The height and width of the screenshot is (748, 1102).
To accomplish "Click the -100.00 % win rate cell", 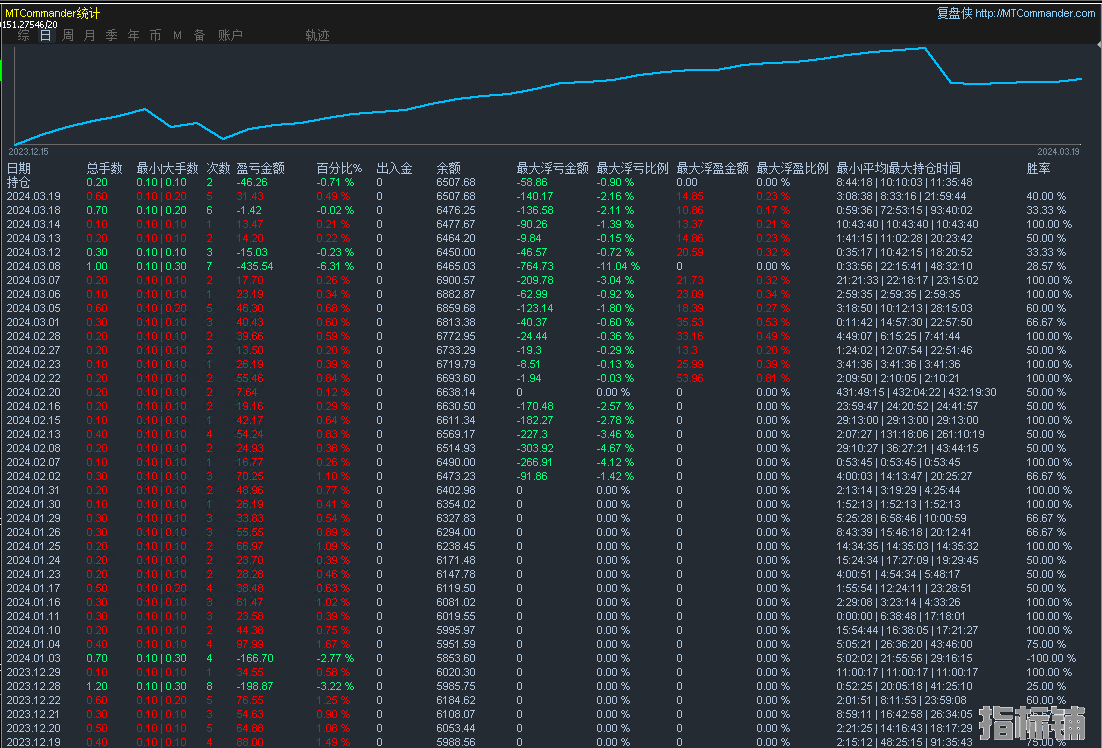I will point(1051,658).
